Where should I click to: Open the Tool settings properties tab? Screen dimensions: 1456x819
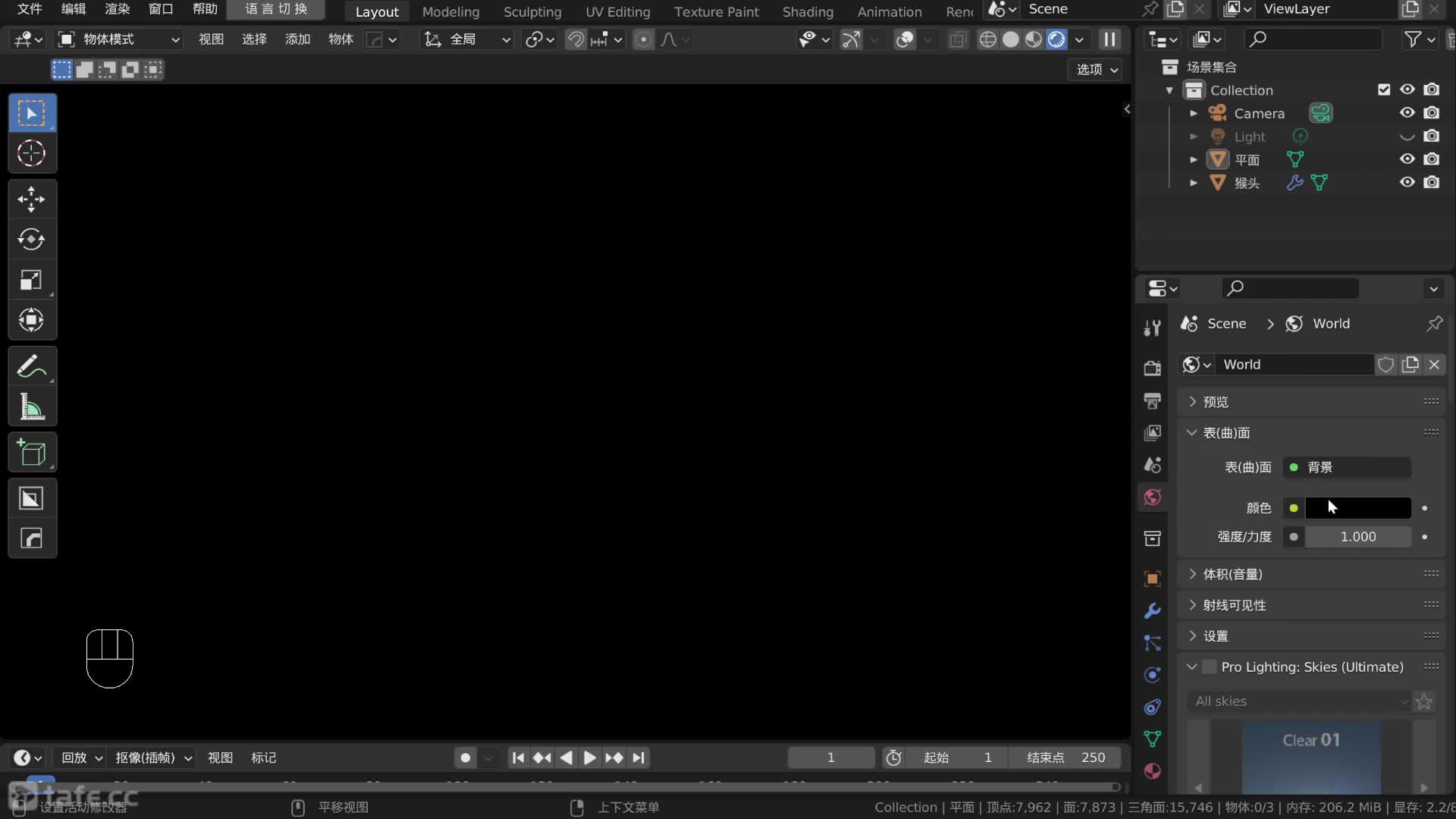click(x=1152, y=328)
